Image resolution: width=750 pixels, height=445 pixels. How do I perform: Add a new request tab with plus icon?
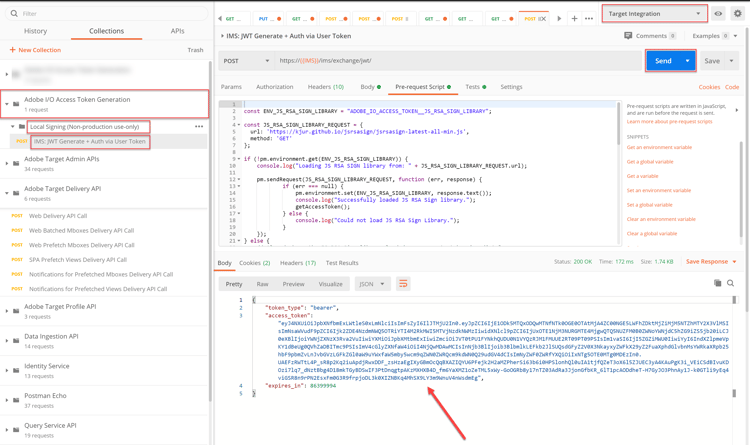pyautogui.click(x=574, y=19)
